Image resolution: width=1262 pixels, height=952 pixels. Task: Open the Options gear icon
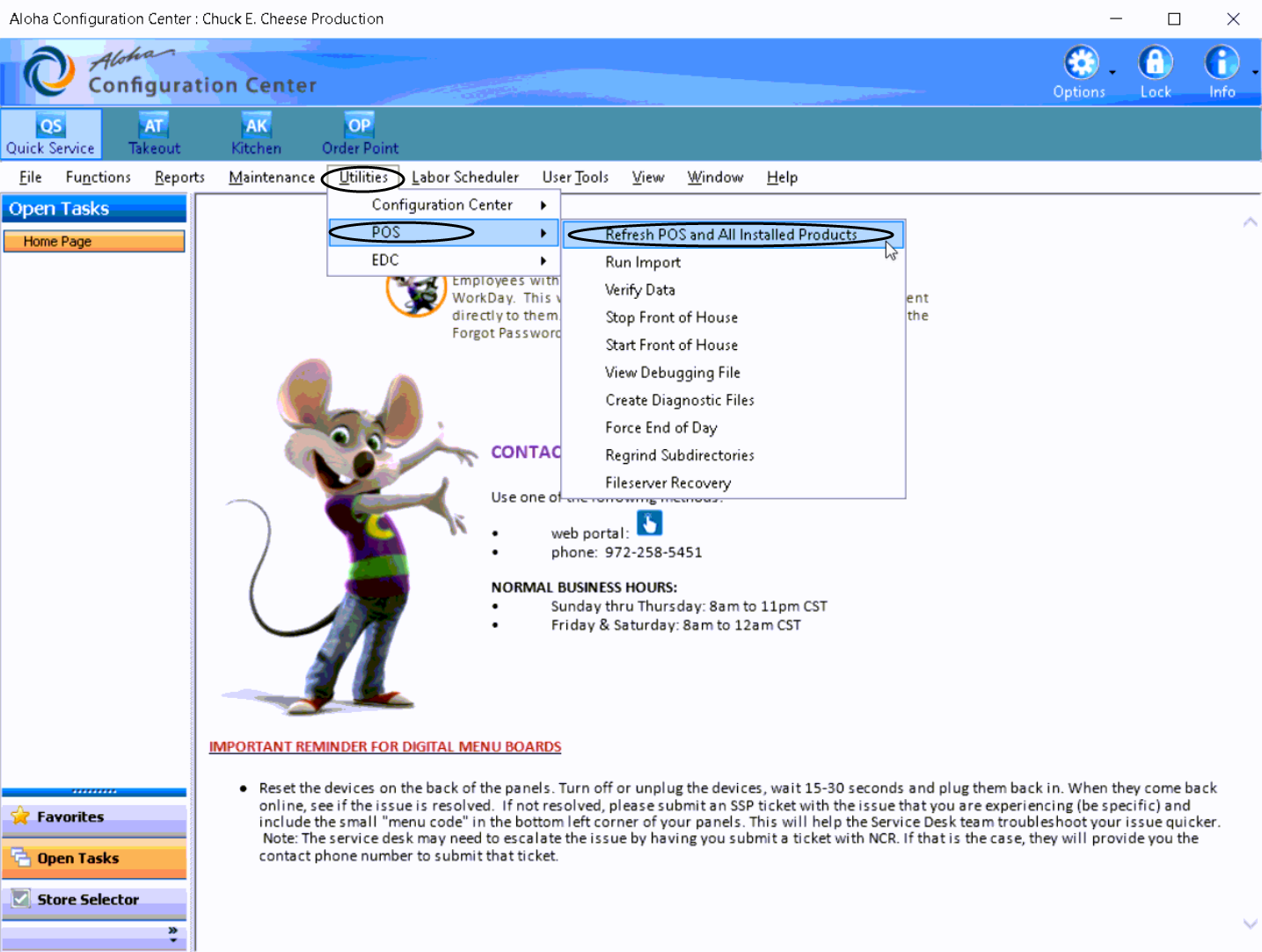point(1081,63)
